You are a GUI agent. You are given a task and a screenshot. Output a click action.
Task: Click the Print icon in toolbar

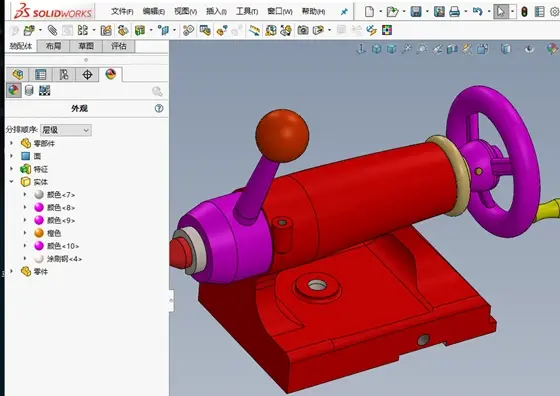tap(454, 12)
